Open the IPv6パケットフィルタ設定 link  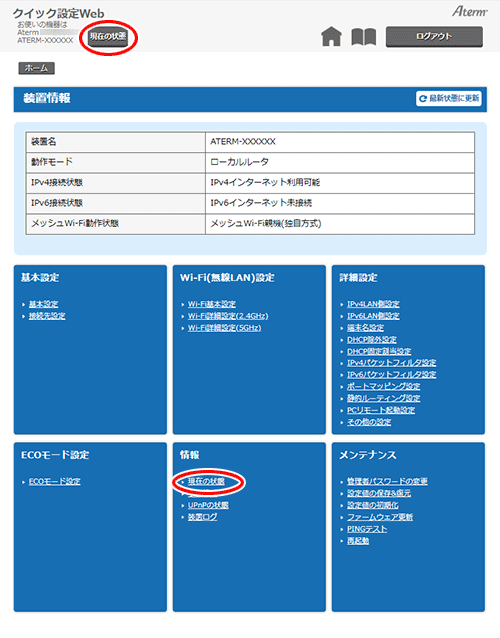point(391,374)
